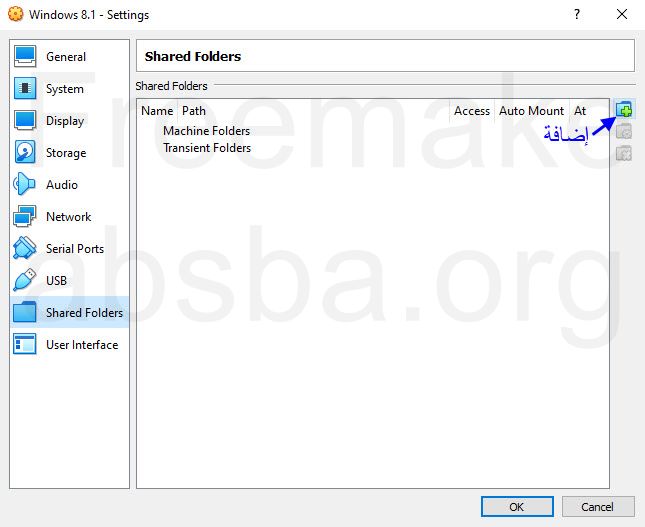The image size is (645, 527).
Task: Click the edit shared folder icon
Action: 624,132
